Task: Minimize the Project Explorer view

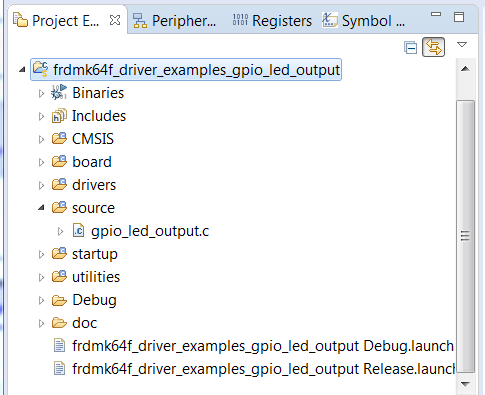Action: coord(436,14)
